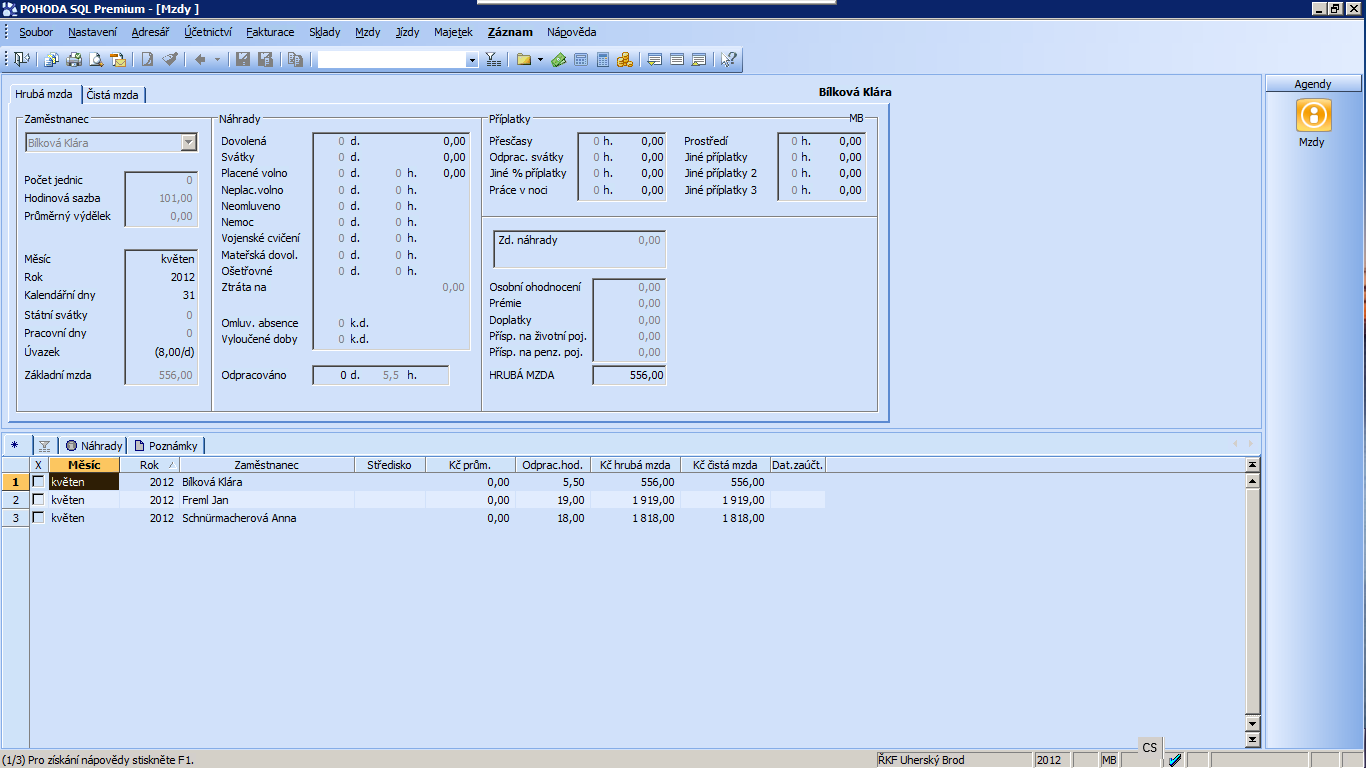Tick the checkbox in Bílková Klára row
Viewport: 1366px width, 768px height.
(39, 482)
